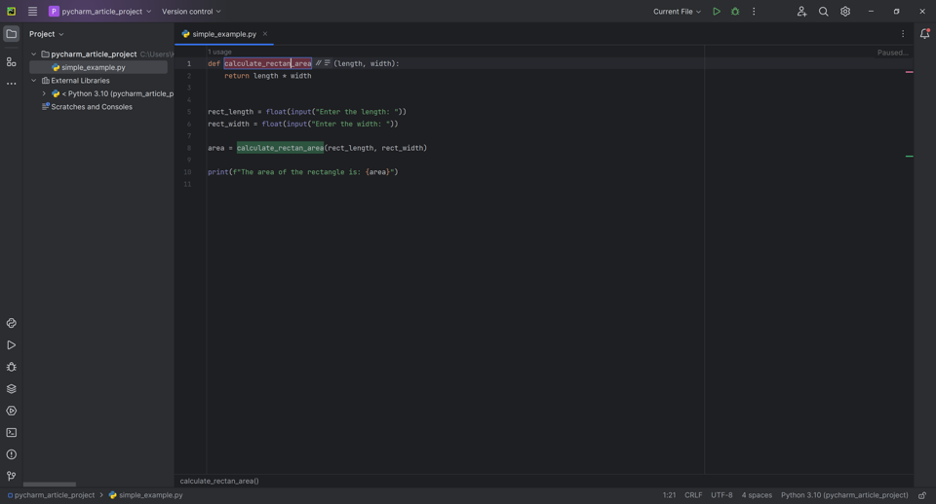Open Code With Me user icon
Image resolution: width=936 pixels, height=504 pixels.
pyautogui.click(x=802, y=11)
